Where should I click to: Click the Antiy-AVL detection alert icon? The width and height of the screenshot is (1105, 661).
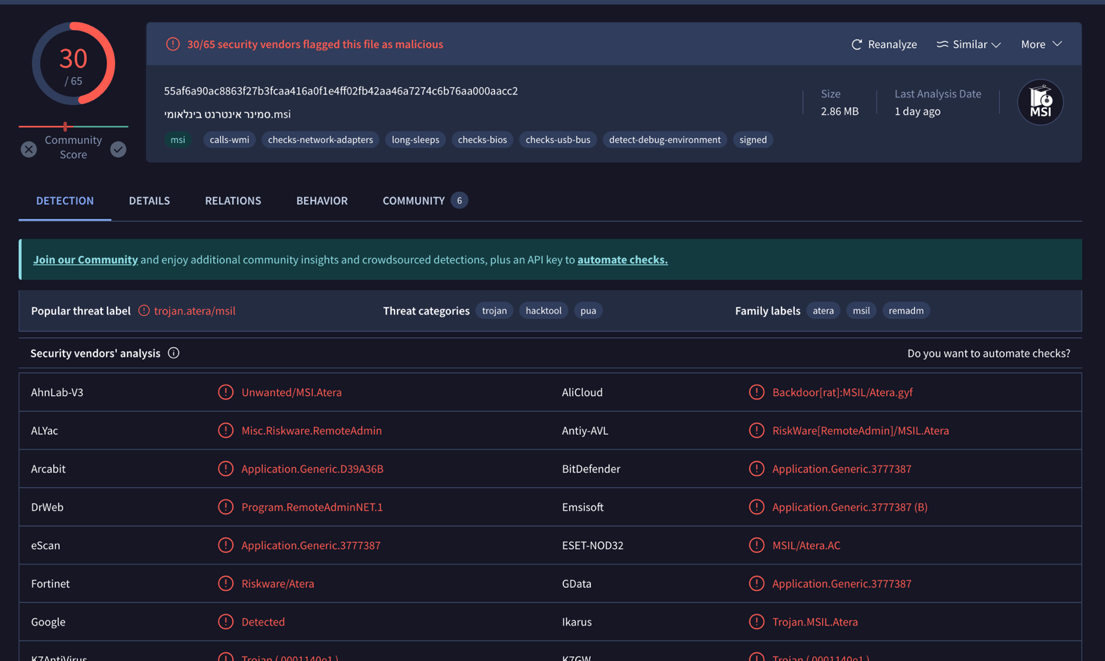pyautogui.click(x=756, y=431)
